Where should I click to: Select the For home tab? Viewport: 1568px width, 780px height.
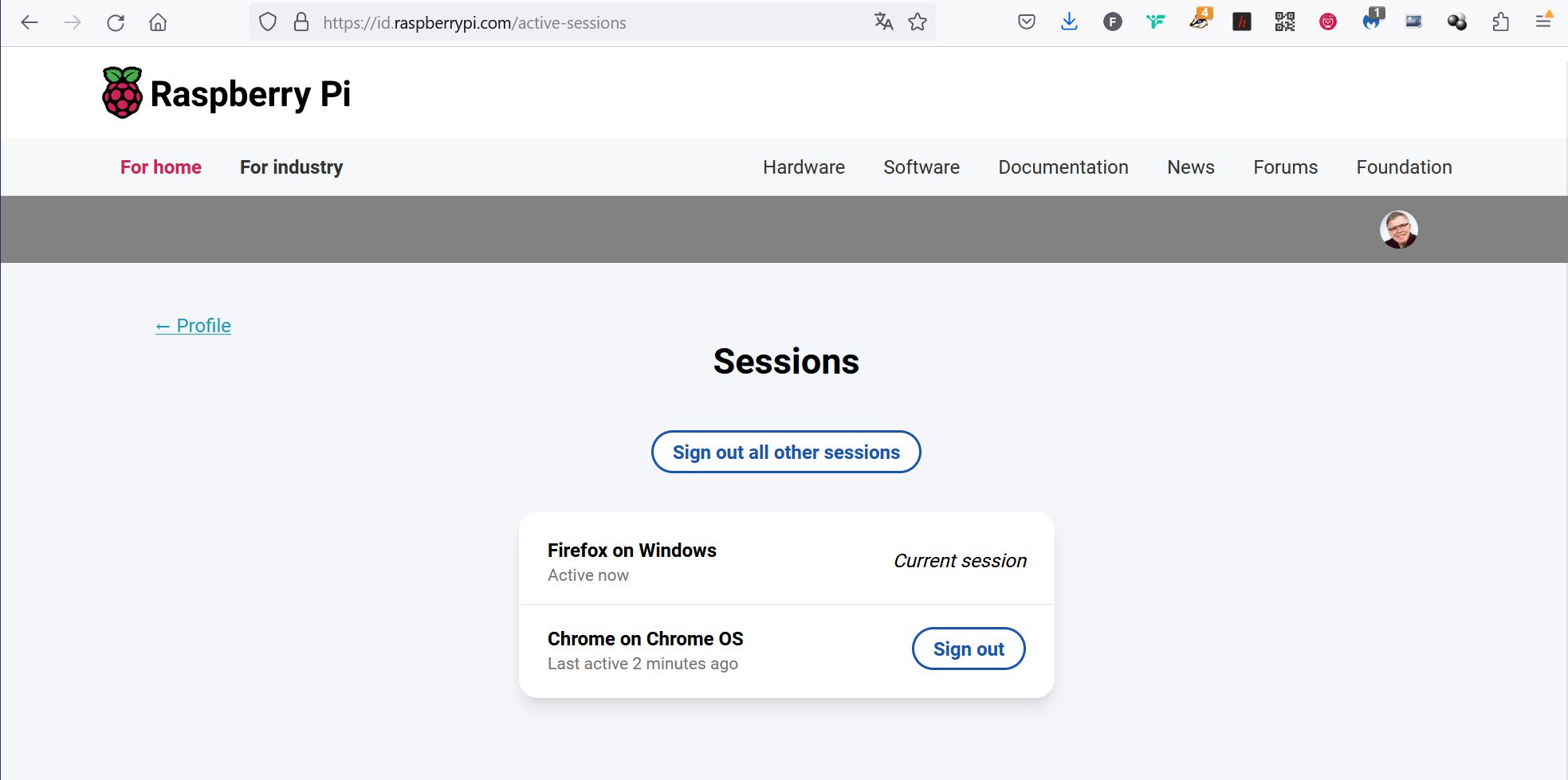[161, 167]
